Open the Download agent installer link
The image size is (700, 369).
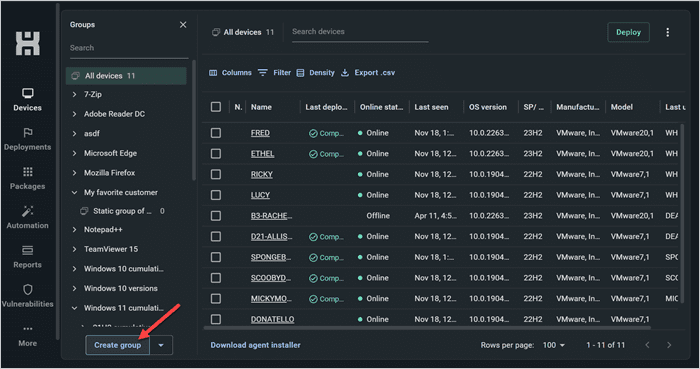255,345
